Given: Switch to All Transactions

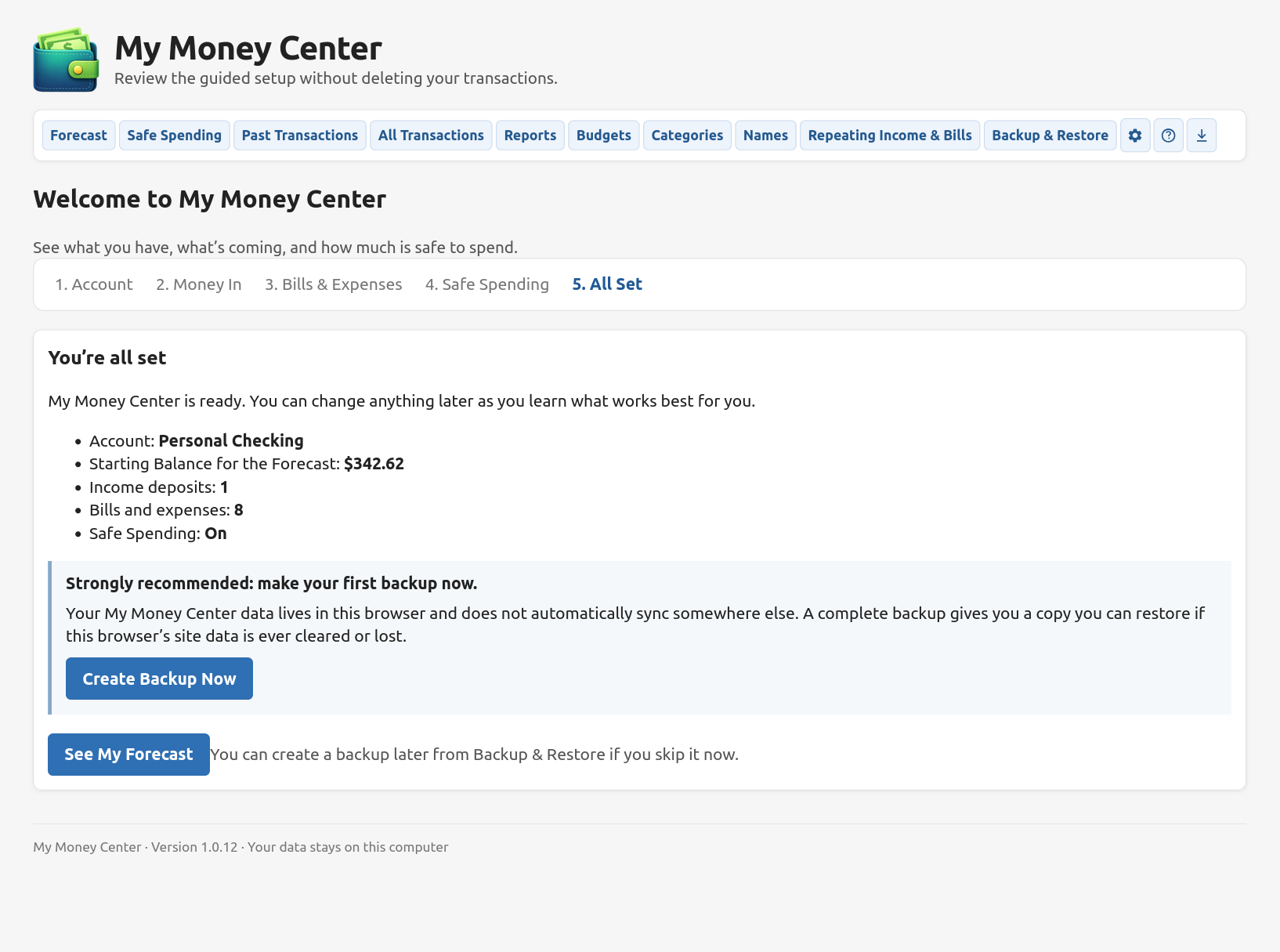Looking at the screenshot, I should (x=431, y=136).
